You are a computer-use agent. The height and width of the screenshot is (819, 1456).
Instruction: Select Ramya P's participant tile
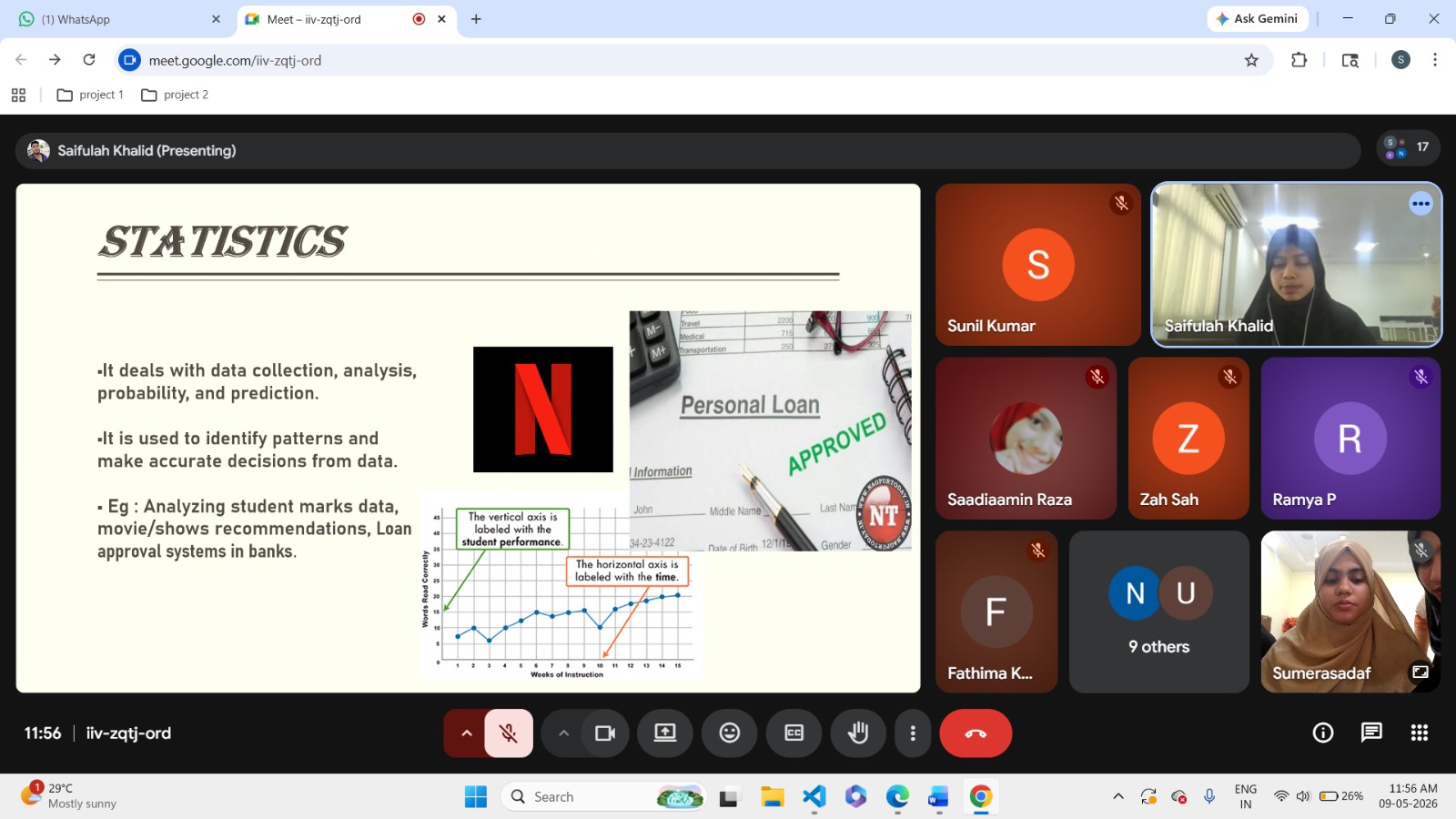pos(1350,439)
